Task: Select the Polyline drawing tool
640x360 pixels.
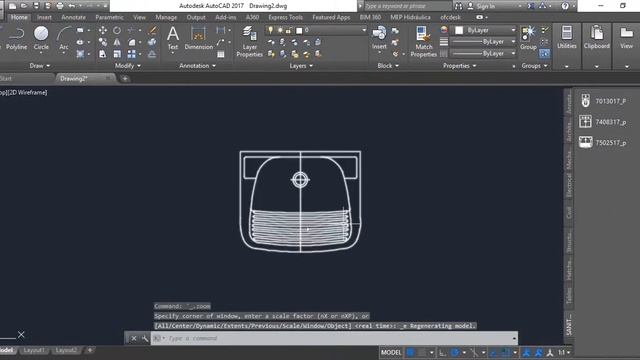Action: [16, 38]
